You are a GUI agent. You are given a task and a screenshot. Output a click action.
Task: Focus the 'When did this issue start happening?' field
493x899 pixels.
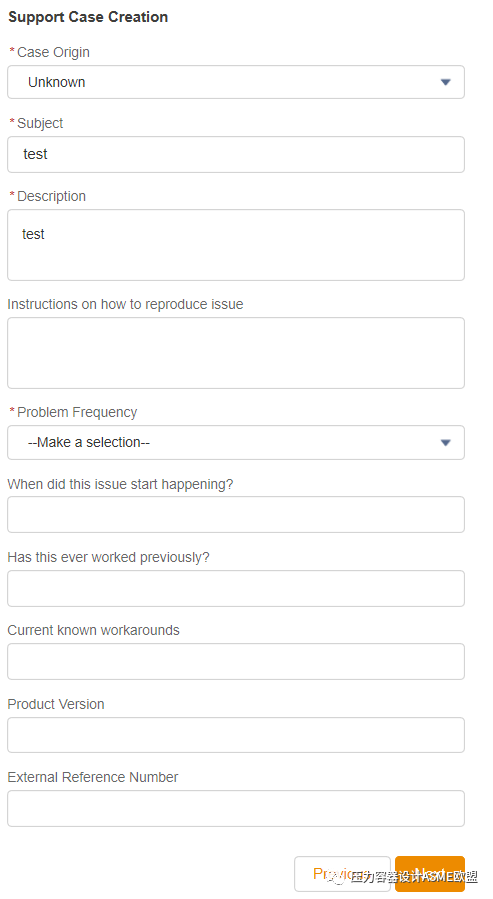(x=236, y=514)
